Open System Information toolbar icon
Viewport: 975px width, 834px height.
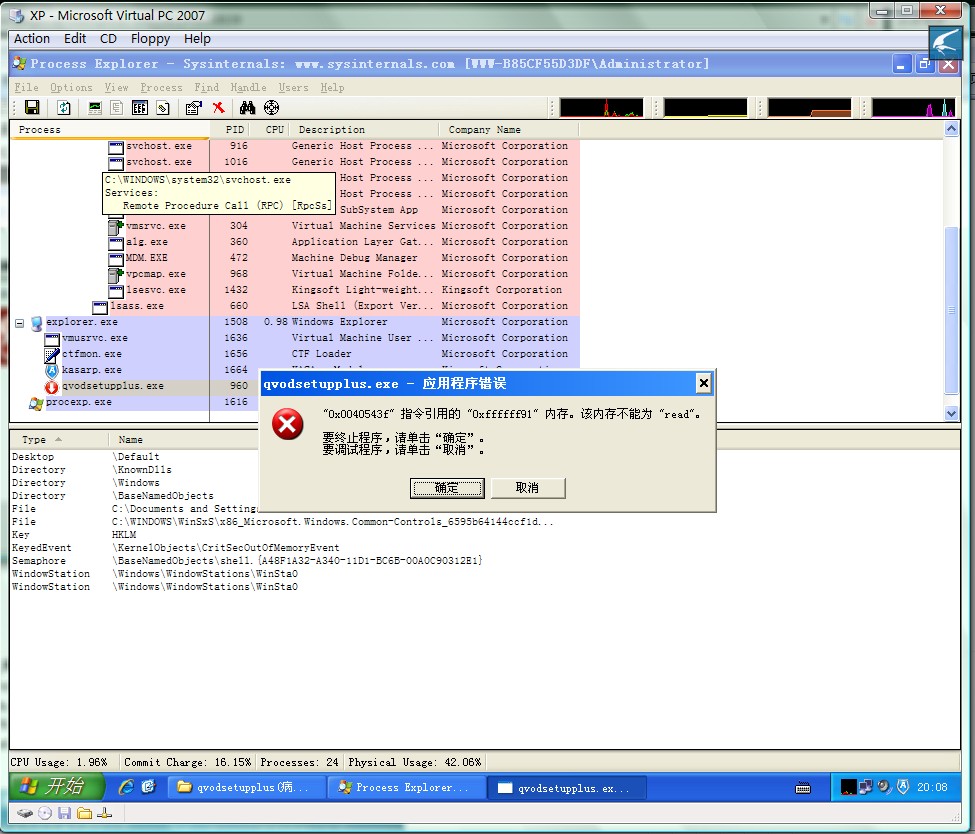click(x=95, y=108)
